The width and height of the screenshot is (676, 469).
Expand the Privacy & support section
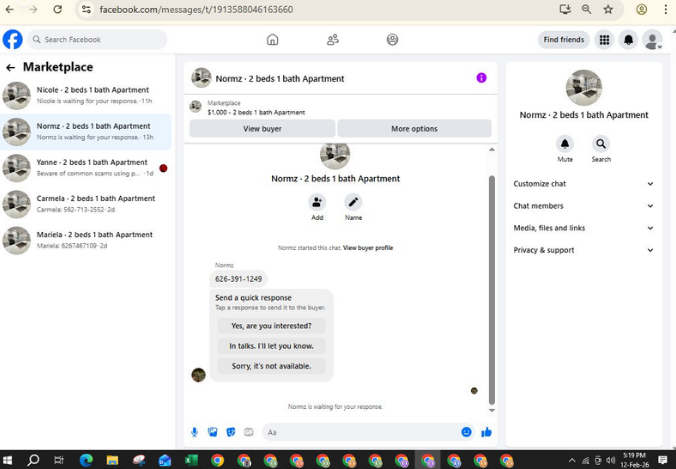(x=583, y=250)
